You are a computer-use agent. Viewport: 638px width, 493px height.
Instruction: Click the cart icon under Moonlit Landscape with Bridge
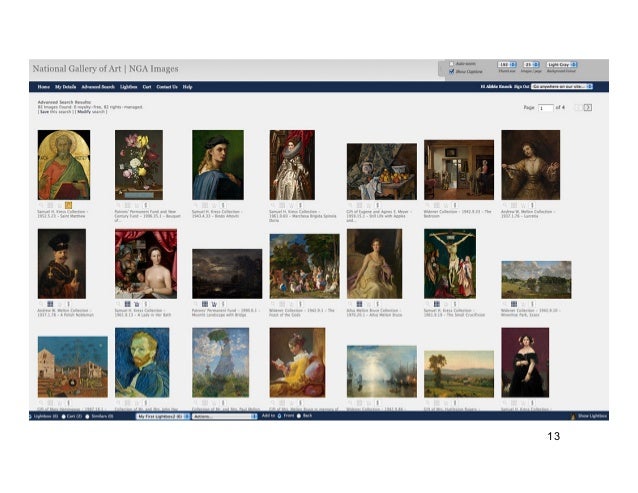214,304
